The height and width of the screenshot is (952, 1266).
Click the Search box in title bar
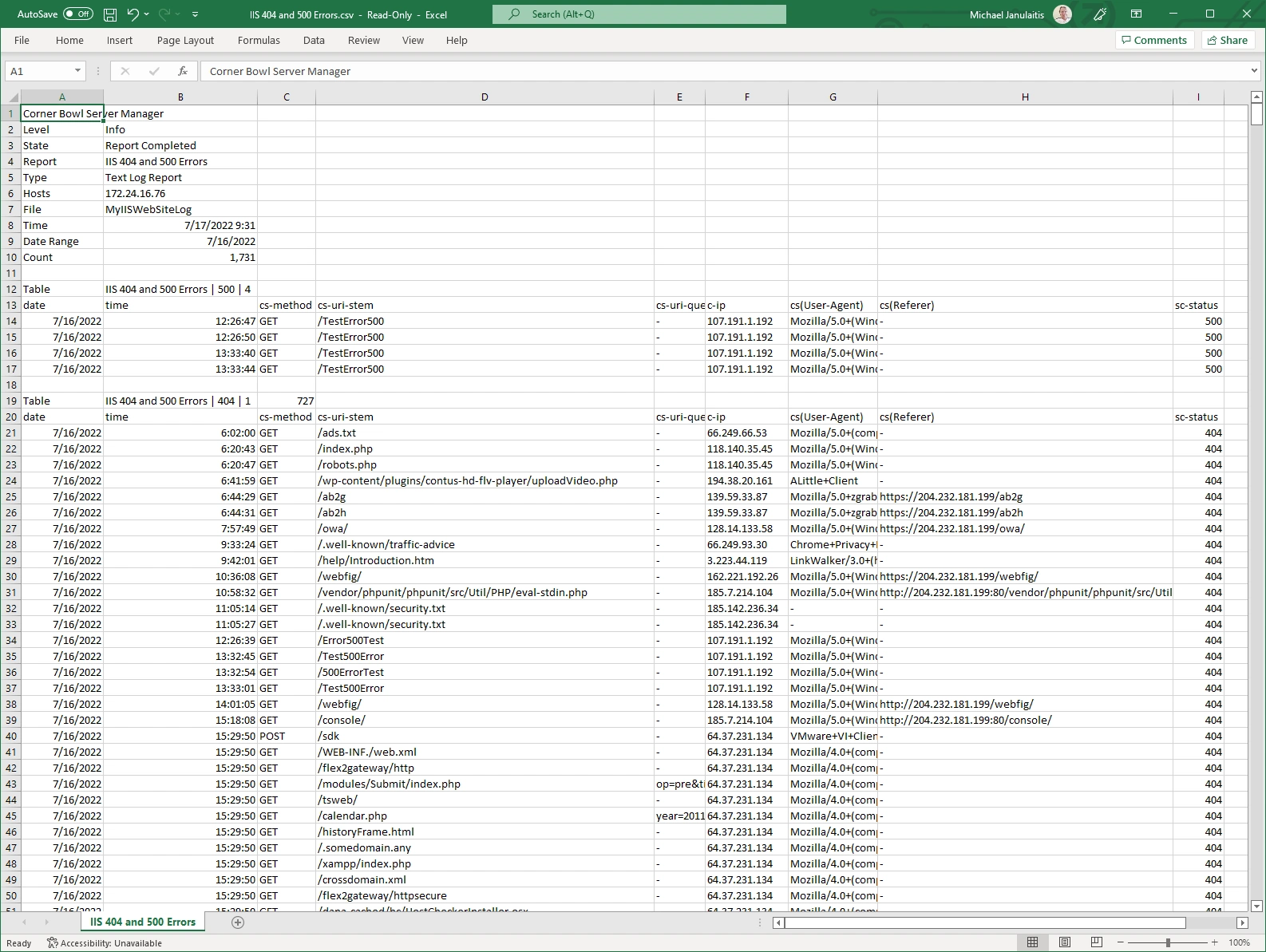(639, 14)
